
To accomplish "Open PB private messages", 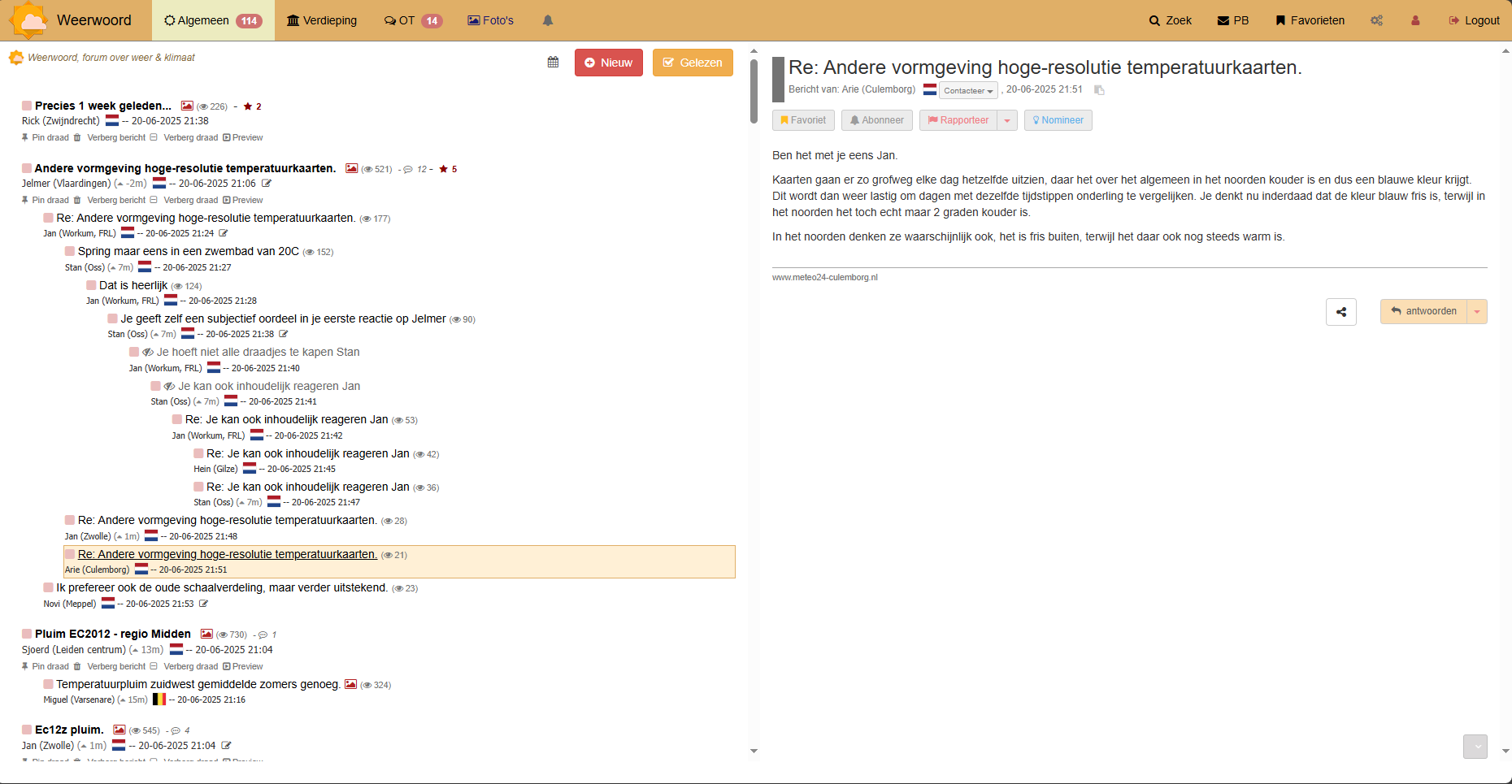I will click(1233, 20).
